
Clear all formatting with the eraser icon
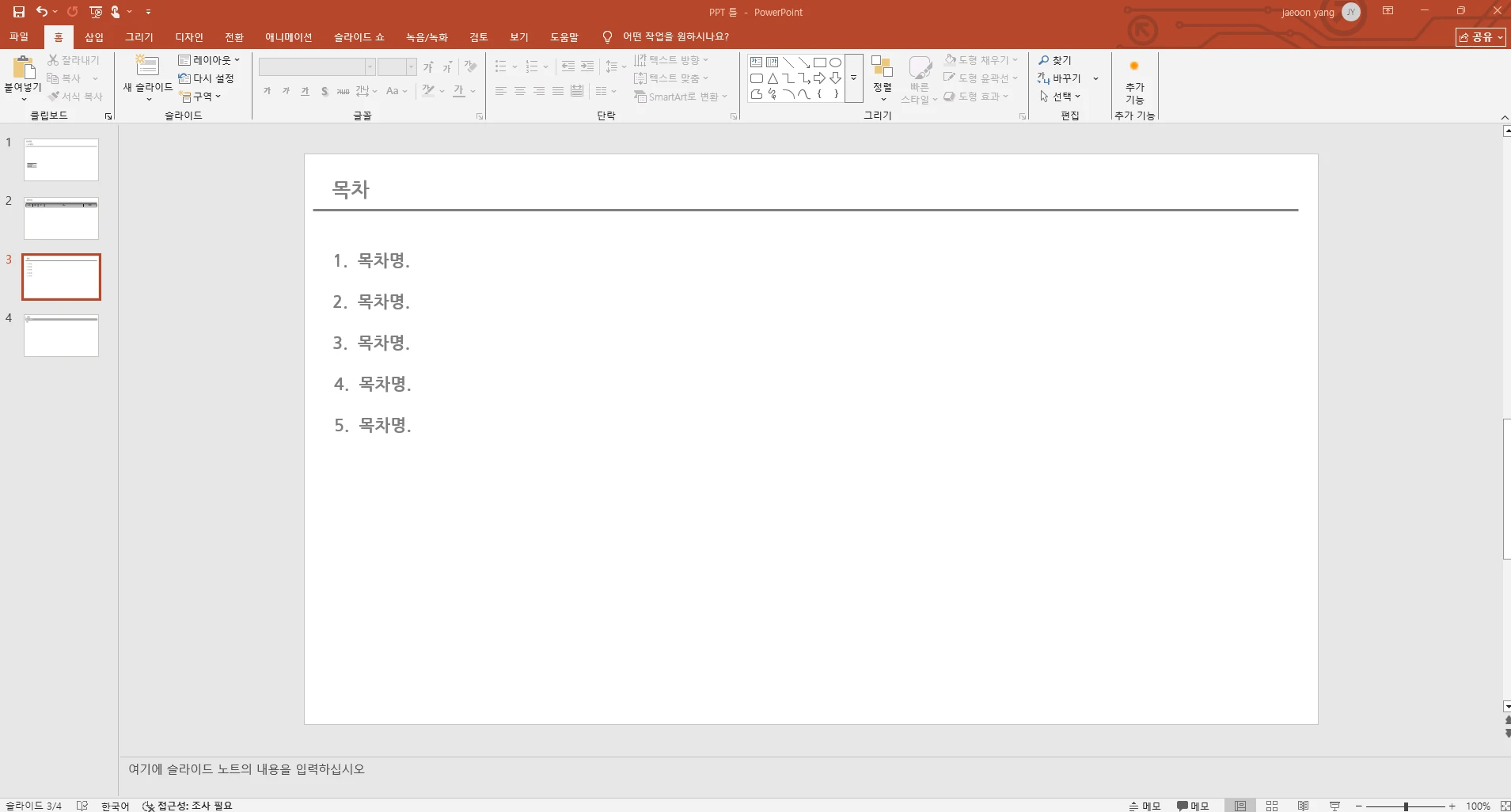[x=471, y=67]
